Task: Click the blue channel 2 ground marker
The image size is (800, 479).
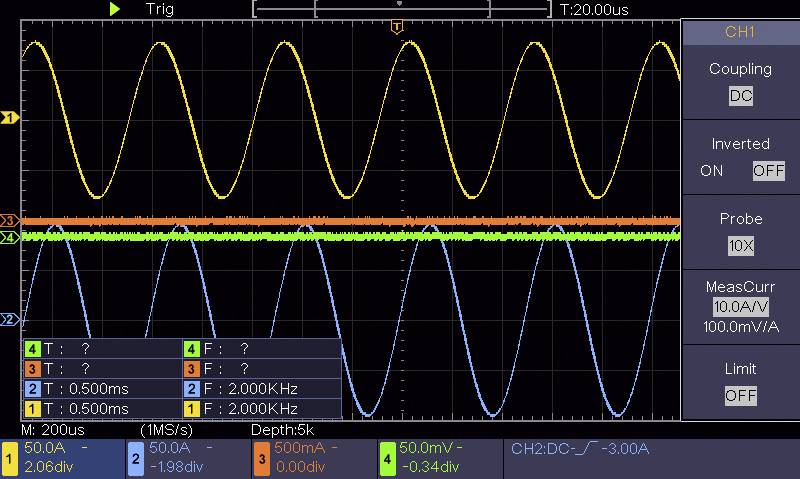Action: tap(9, 320)
